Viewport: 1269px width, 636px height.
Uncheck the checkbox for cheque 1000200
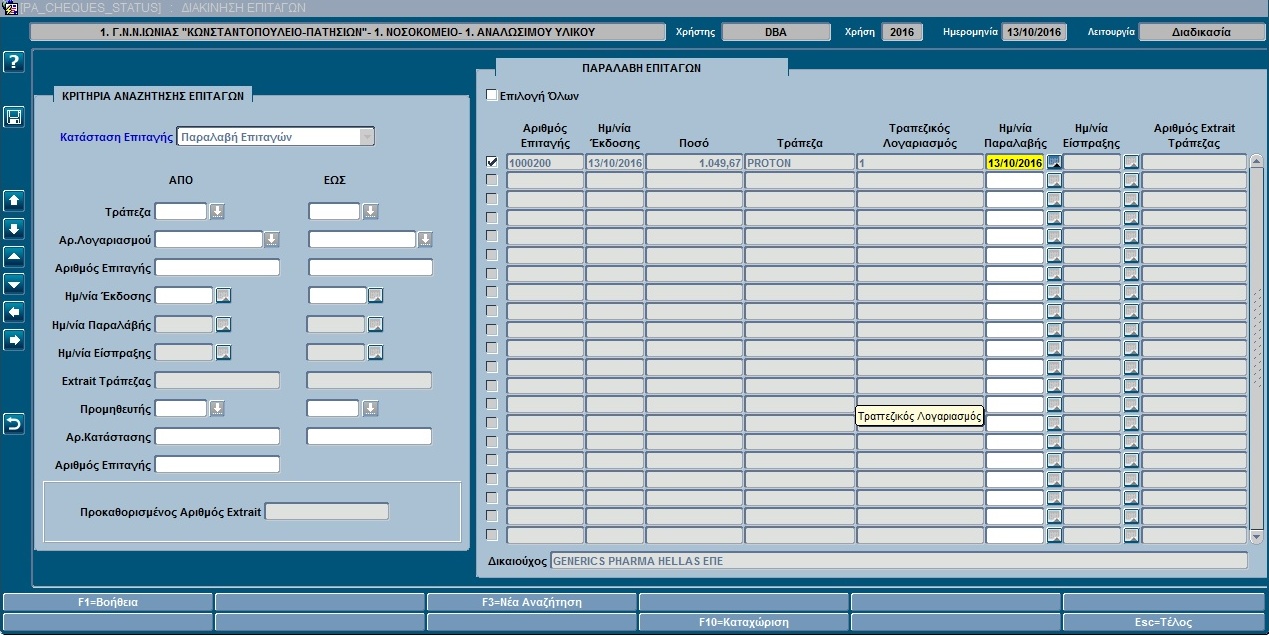(x=491, y=161)
